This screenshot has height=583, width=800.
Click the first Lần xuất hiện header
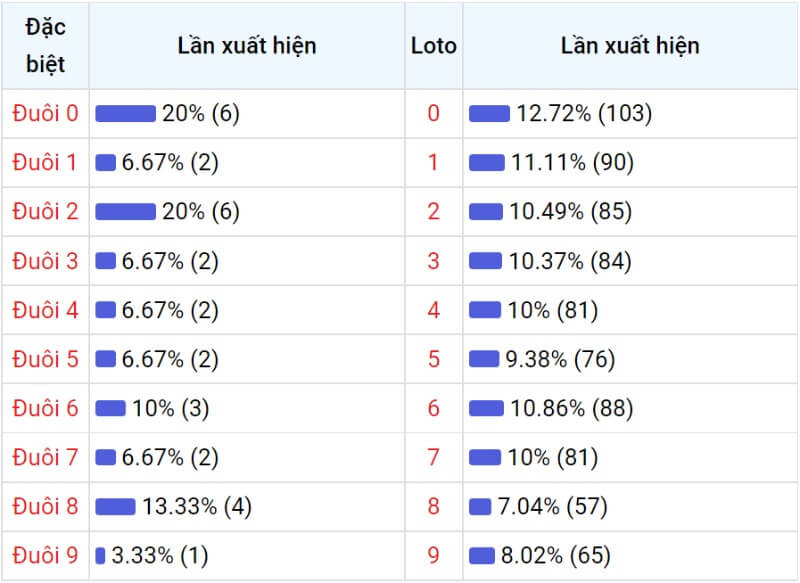247,45
